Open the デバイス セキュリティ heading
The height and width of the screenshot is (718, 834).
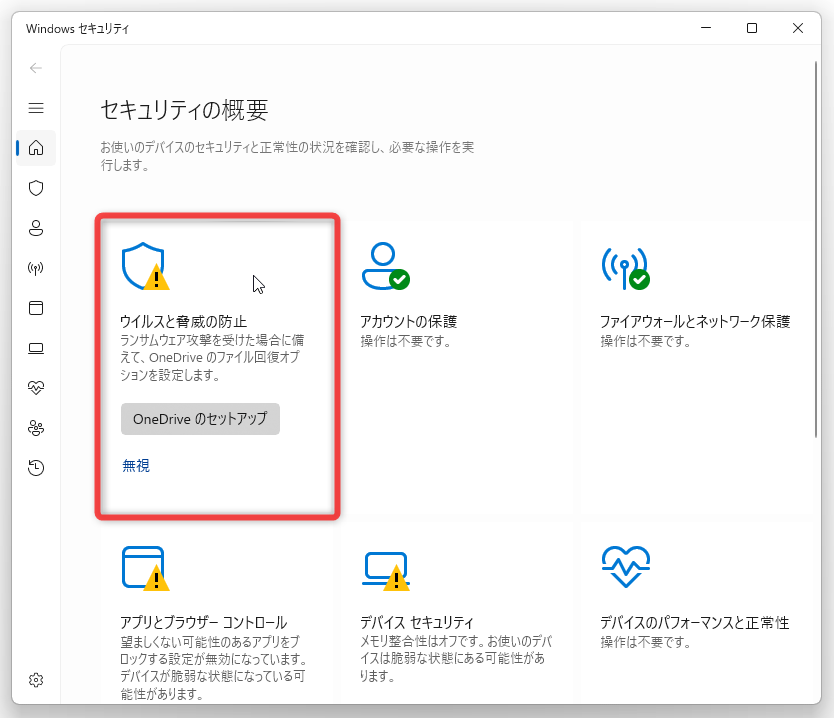(x=417, y=622)
